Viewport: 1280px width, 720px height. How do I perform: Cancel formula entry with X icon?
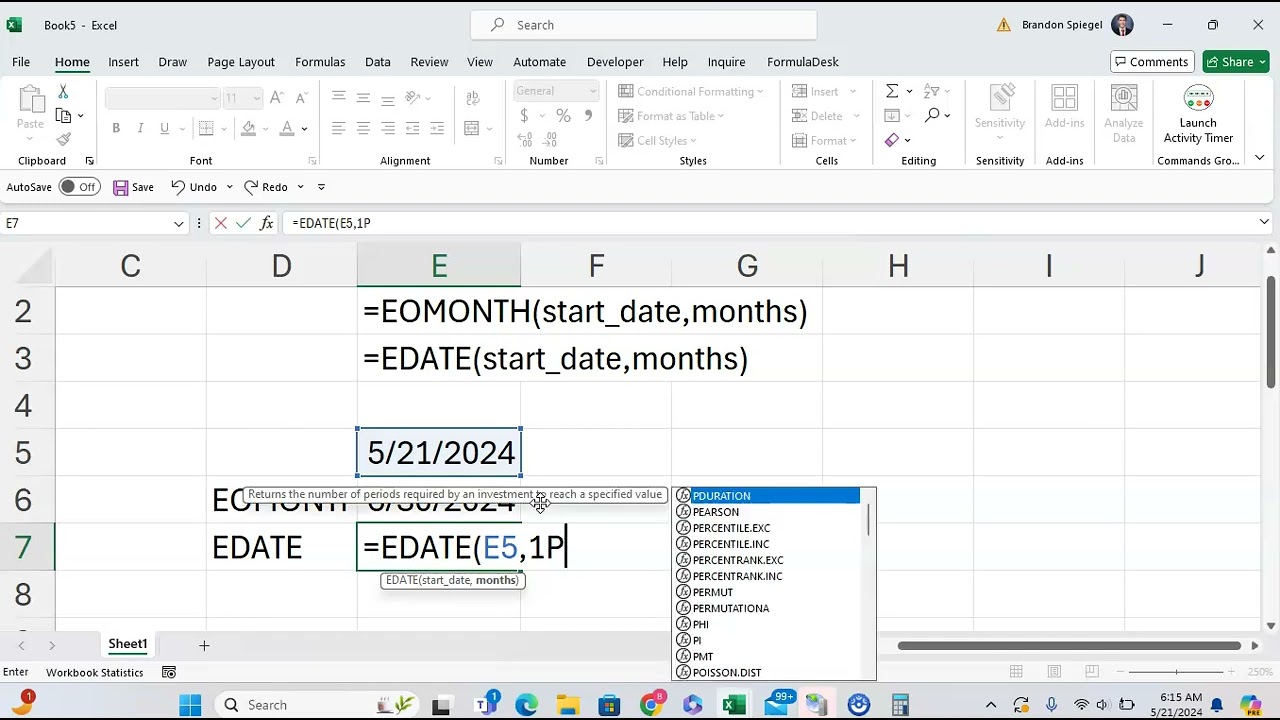click(221, 223)
